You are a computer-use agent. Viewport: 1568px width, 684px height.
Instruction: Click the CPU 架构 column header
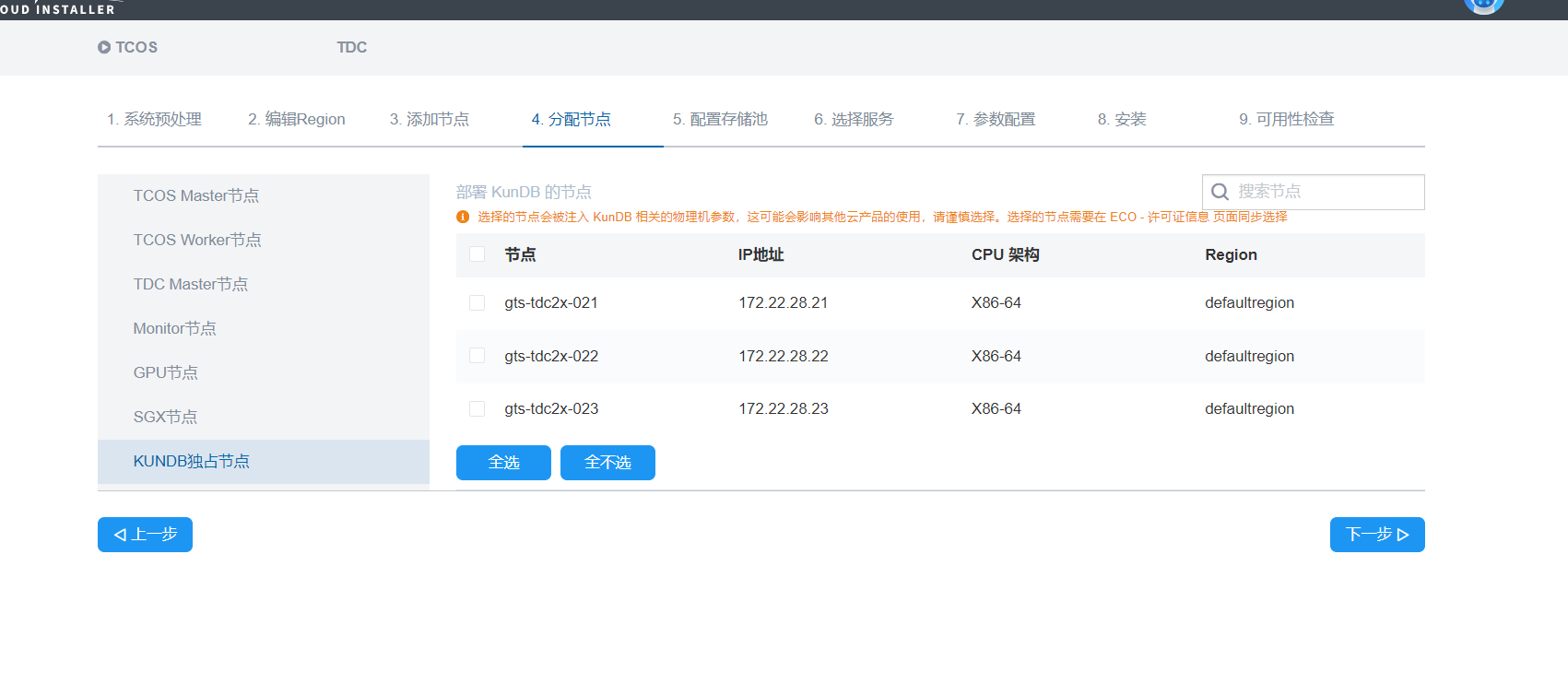point(1005,254)
